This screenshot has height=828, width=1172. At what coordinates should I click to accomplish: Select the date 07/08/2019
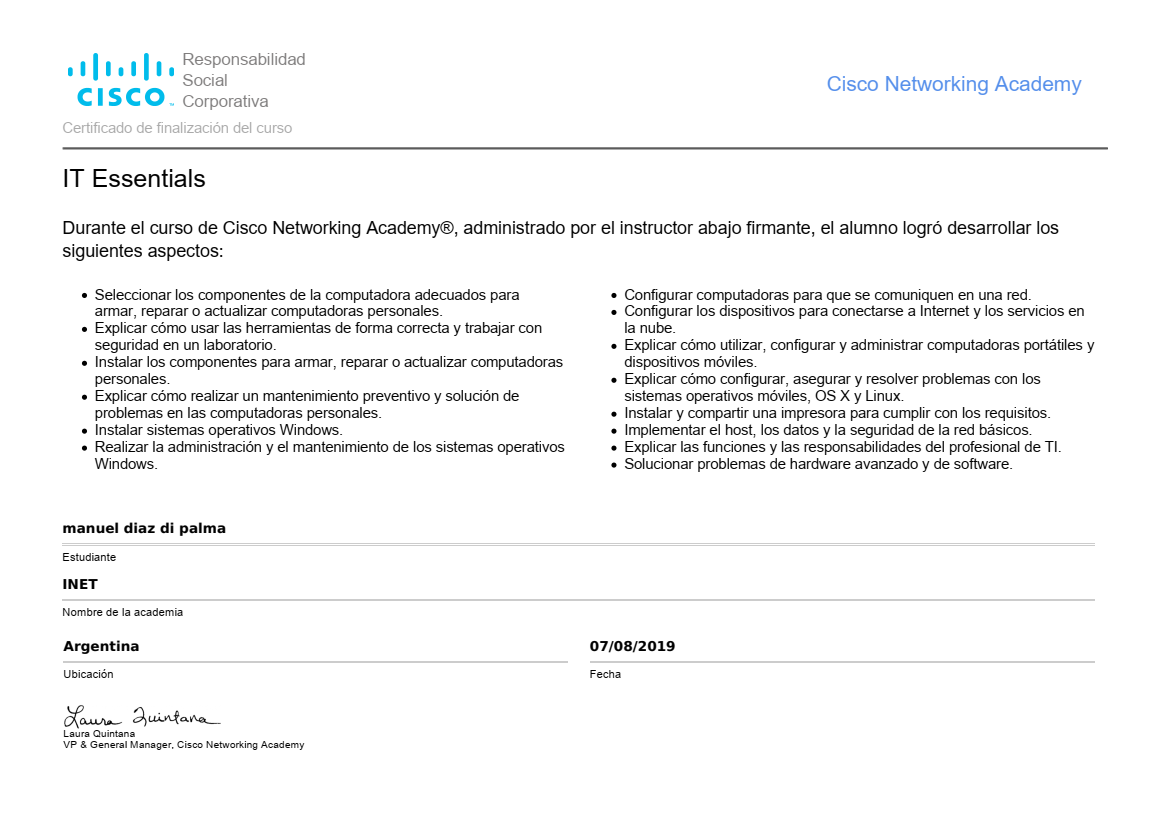[632, 646]
